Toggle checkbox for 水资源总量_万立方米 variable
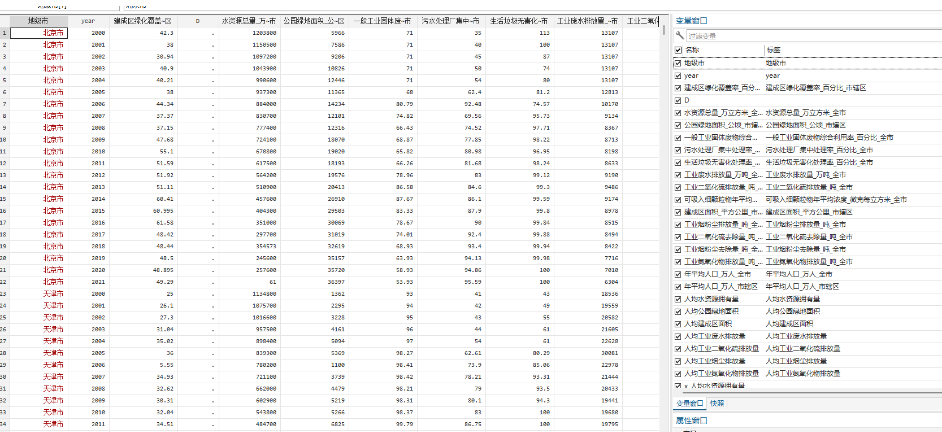The width and height of the screenshot is (942, 432). pos(678,112)
